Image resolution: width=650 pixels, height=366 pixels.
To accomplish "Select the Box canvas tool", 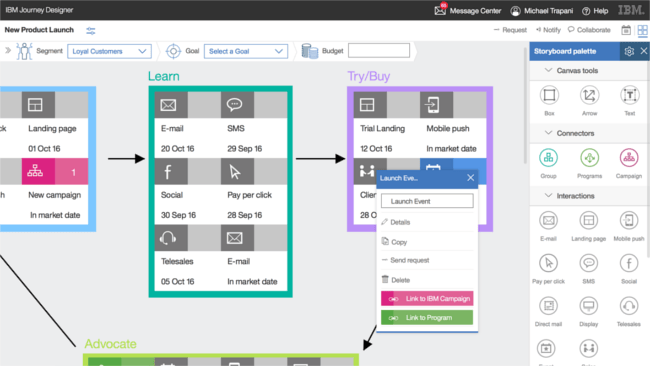I will coord(549,95).
